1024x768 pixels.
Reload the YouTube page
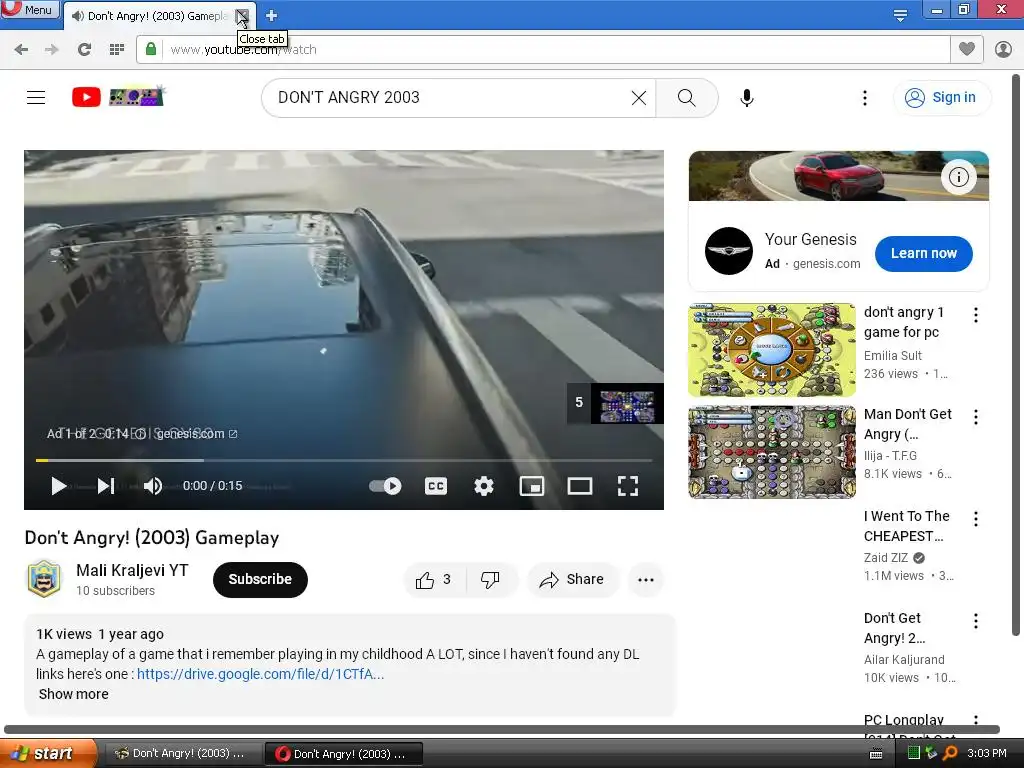84,50
